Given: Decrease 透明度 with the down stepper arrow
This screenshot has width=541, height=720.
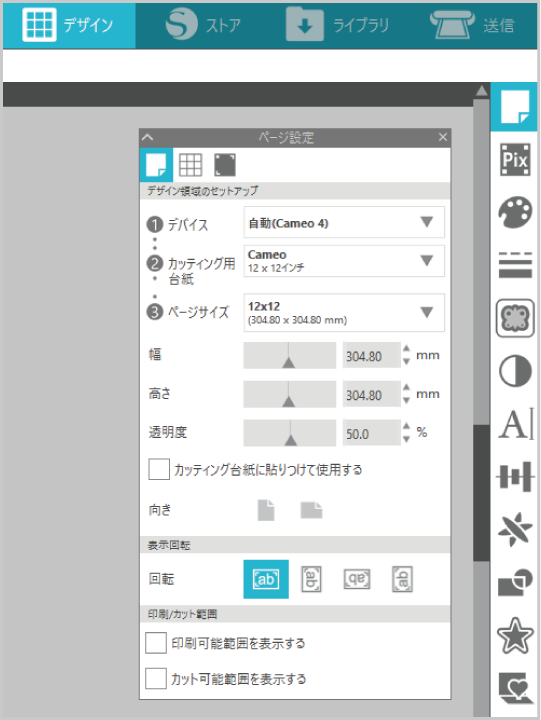Looking at the screenshot, I should tap(406, 439).
